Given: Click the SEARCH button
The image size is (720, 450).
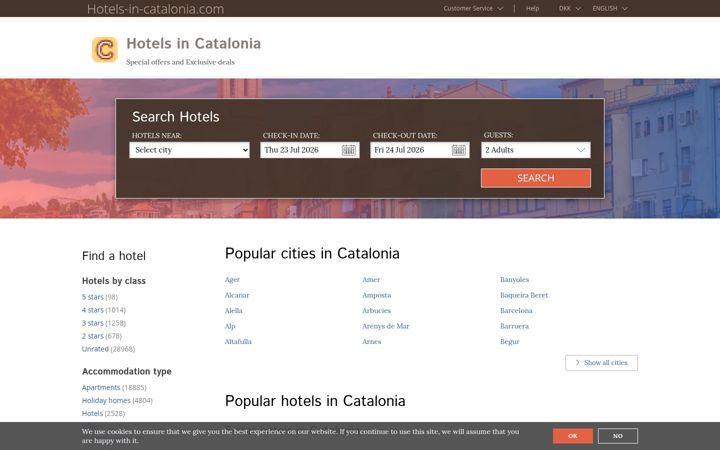Looking at the screenshot, I should click(536, 178).
